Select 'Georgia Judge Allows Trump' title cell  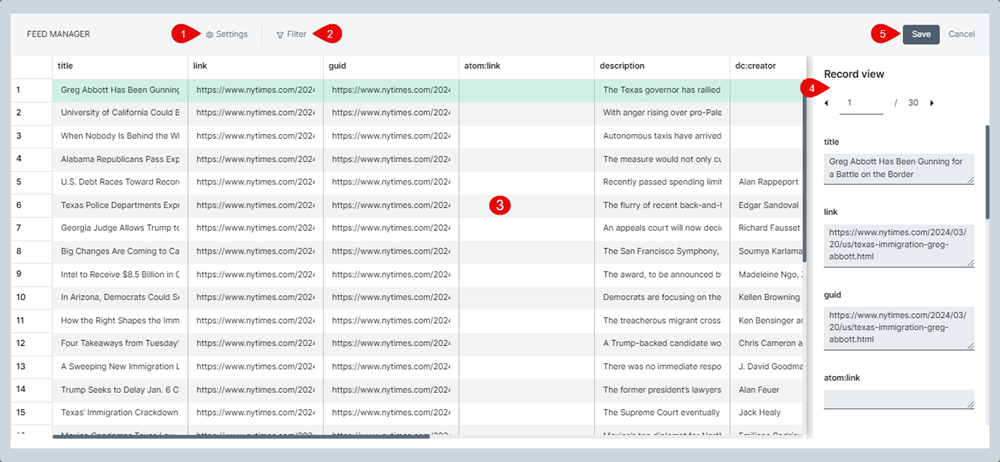point(120,228)
